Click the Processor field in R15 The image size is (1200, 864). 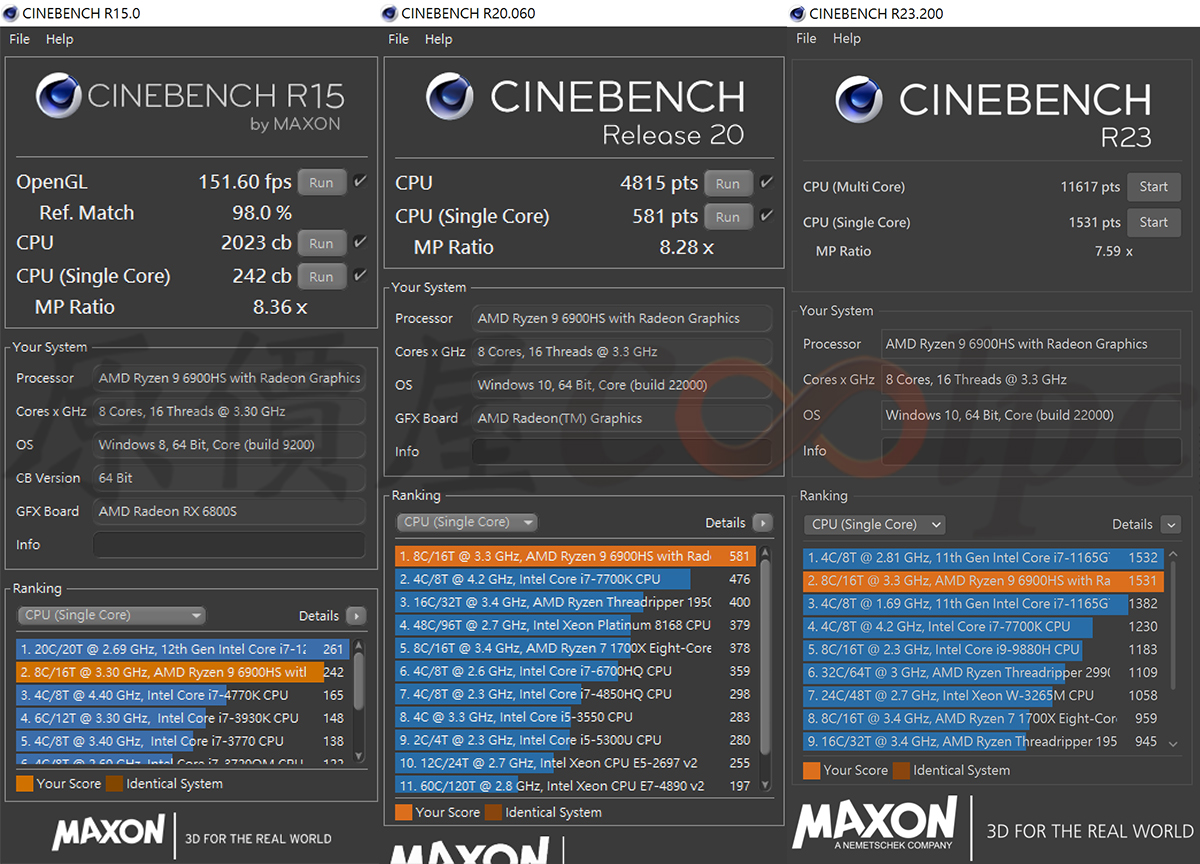[229, 379]
